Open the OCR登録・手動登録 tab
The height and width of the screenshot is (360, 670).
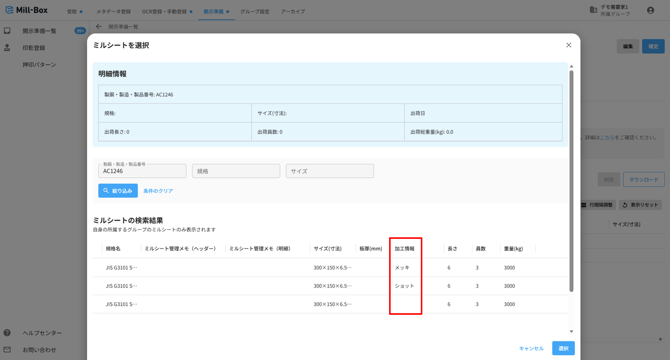(x=167, y=12)
